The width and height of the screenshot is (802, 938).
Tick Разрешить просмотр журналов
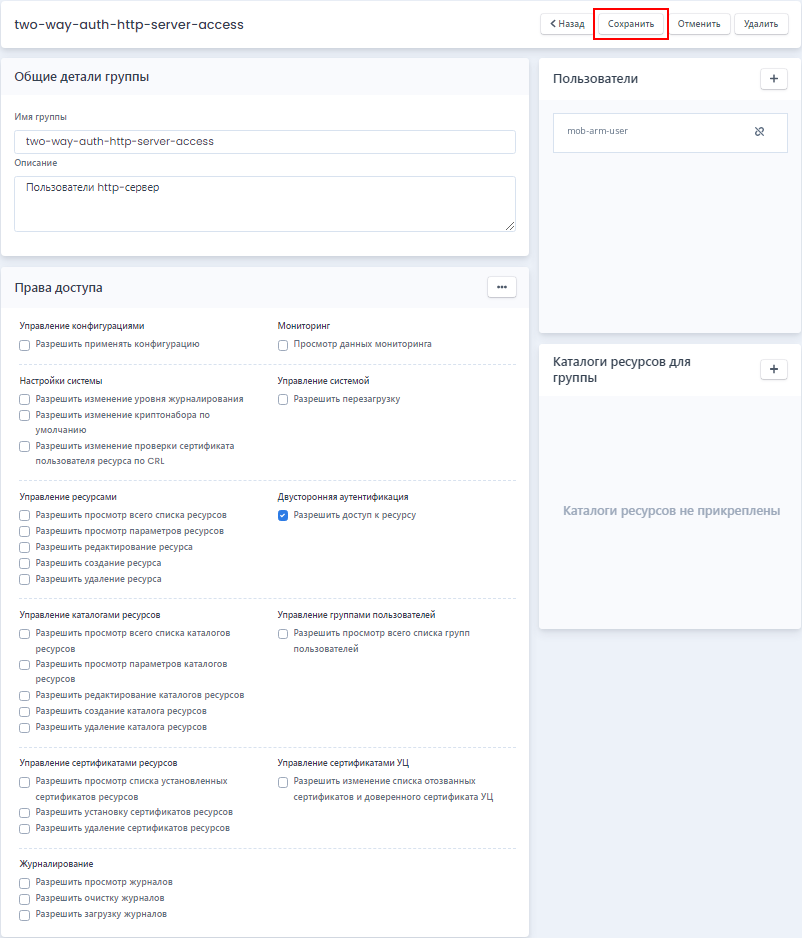click(25, 883)
